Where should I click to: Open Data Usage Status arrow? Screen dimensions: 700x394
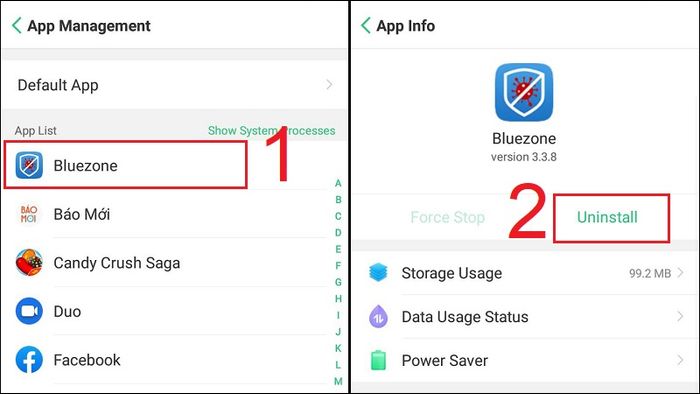click(680, 316)
